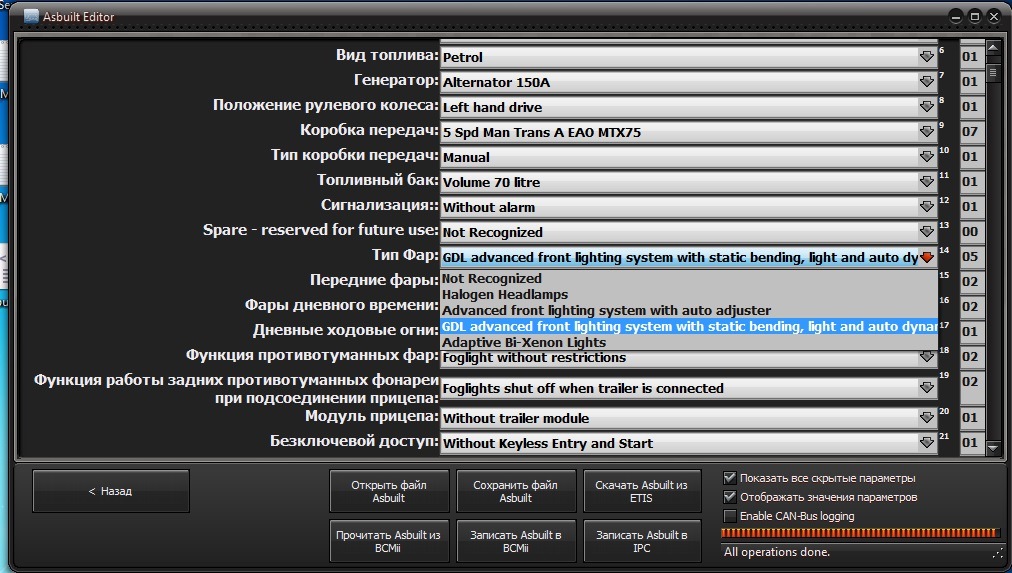Open the Функция противотуманных фар Foglight dropdown
Image resolution: width=1012 pixels, height=573 pixels.
point(689,357)
